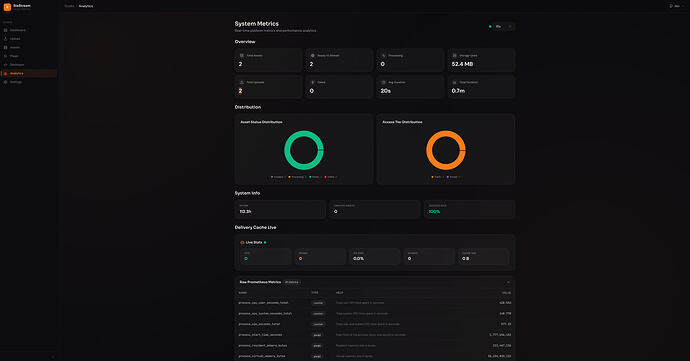The image size is (690, 361).
Task: Click the Studio breadcrumb link
Action: [x=69, y=6]
